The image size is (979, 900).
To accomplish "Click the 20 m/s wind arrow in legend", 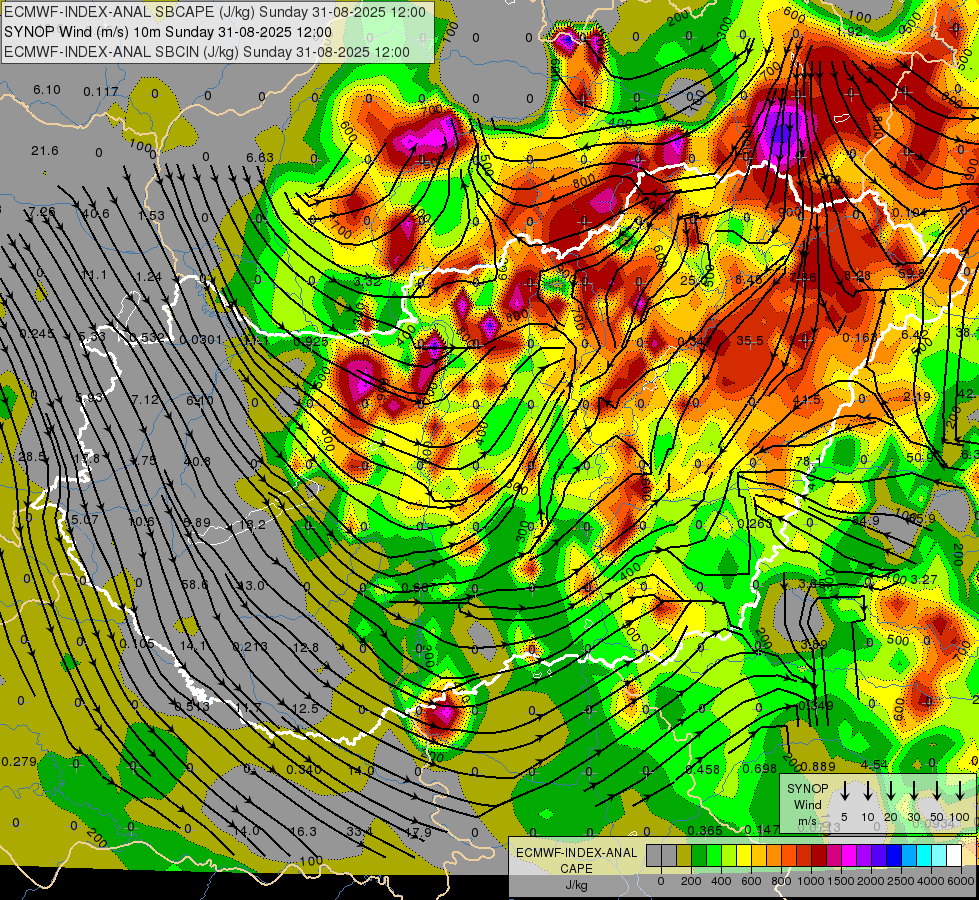I will coord(891,790).
